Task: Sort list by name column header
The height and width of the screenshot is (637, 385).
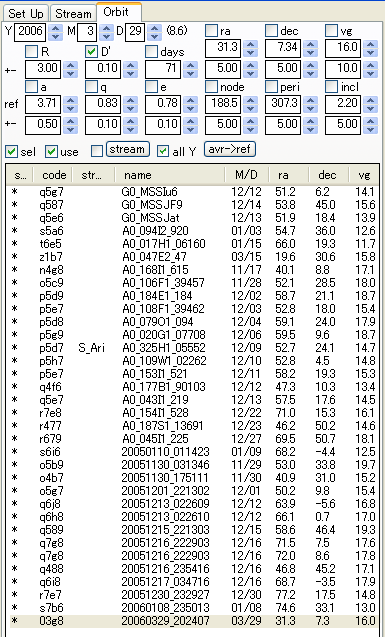Action: pyautogui.click(x=170, y=175)
